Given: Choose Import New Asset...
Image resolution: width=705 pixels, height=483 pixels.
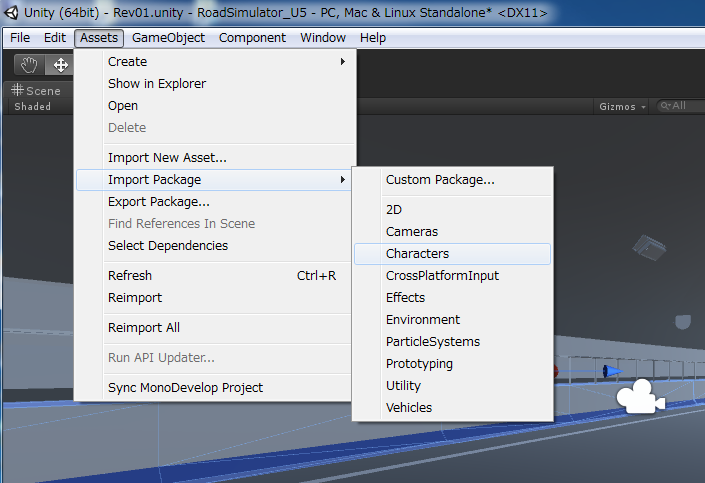Looking at the screenshot, I should pos(215,158).
